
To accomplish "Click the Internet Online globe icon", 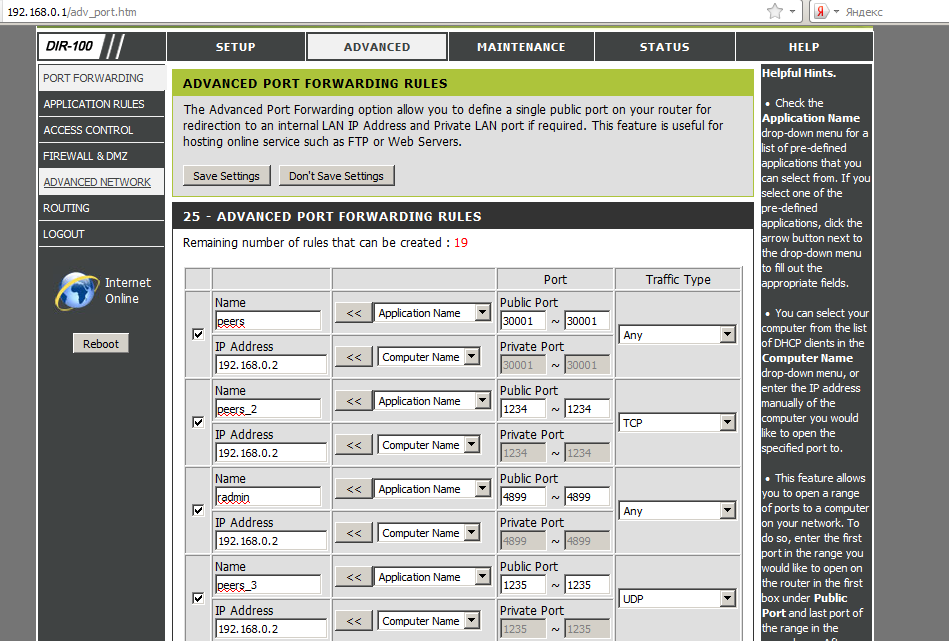I will (77, 290).
